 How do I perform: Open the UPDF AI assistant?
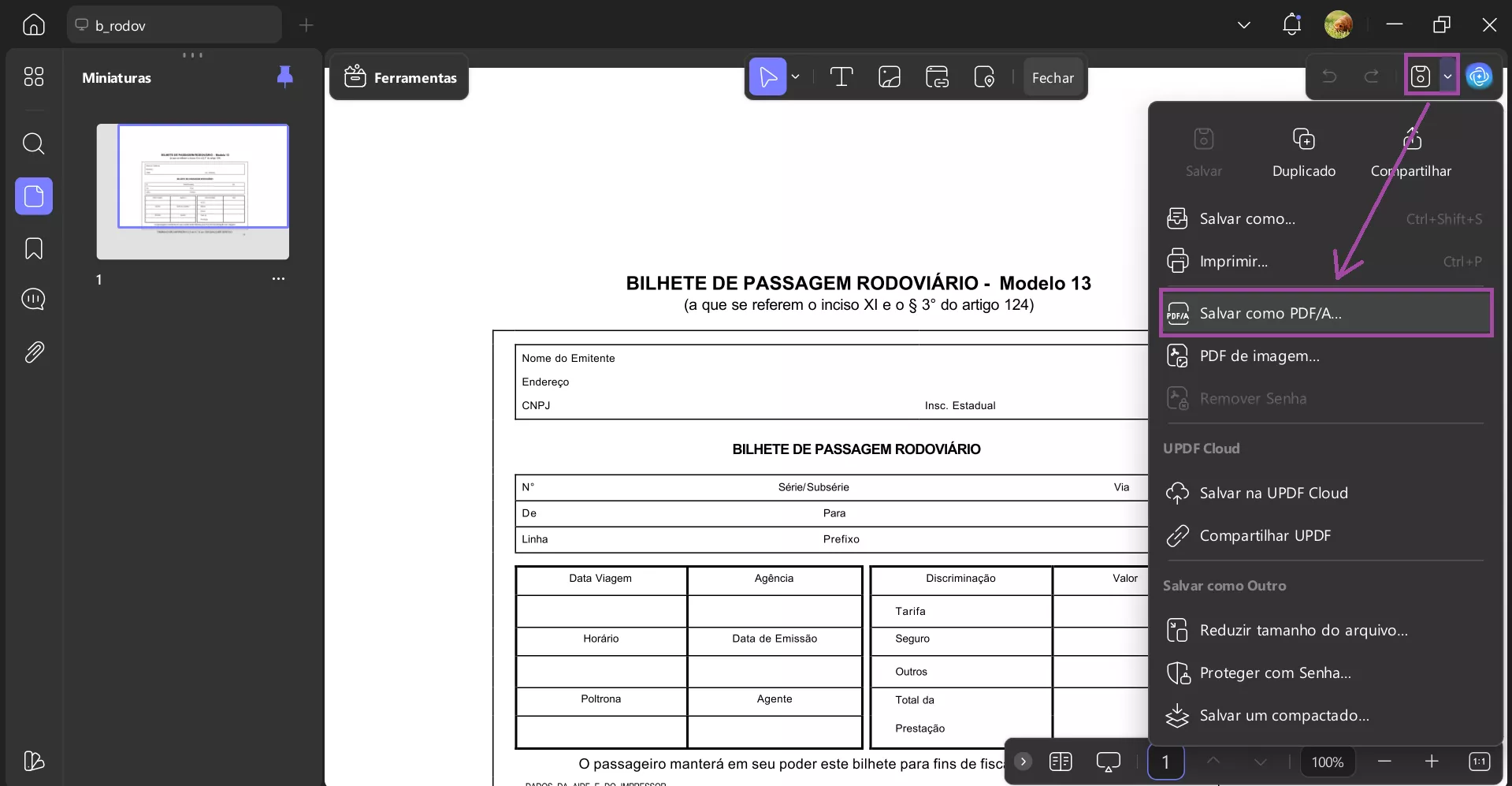(1480, 76)
